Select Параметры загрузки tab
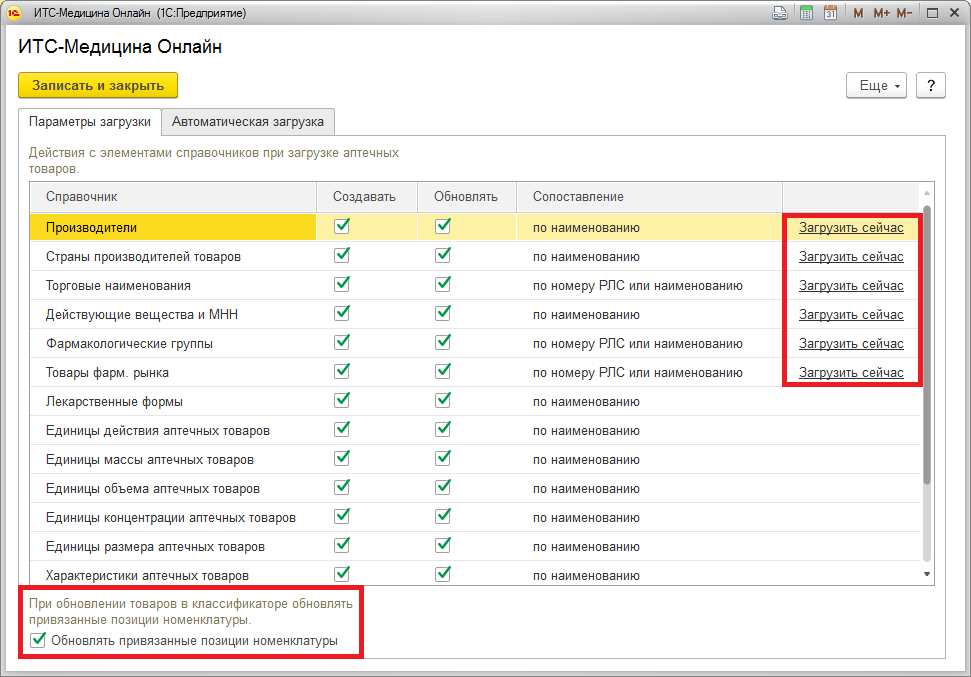Screen dimensions: 971x677 tap(90, 122)
